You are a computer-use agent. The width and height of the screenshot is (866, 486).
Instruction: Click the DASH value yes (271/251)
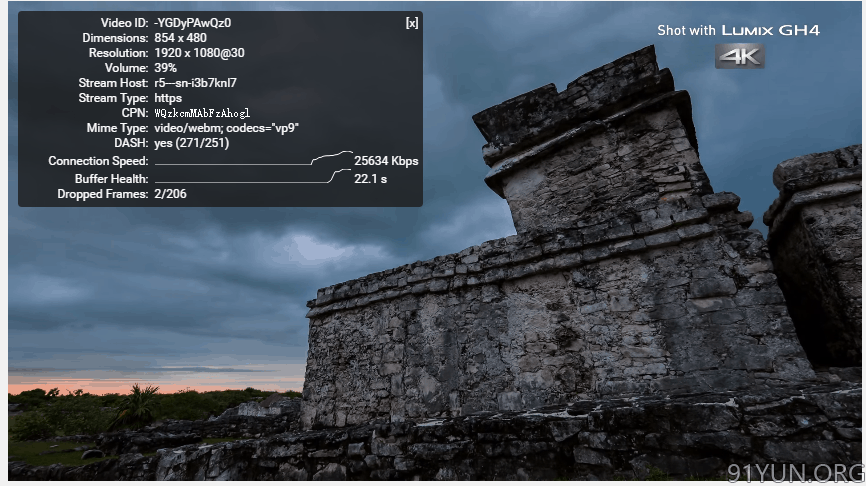(192, 142)
